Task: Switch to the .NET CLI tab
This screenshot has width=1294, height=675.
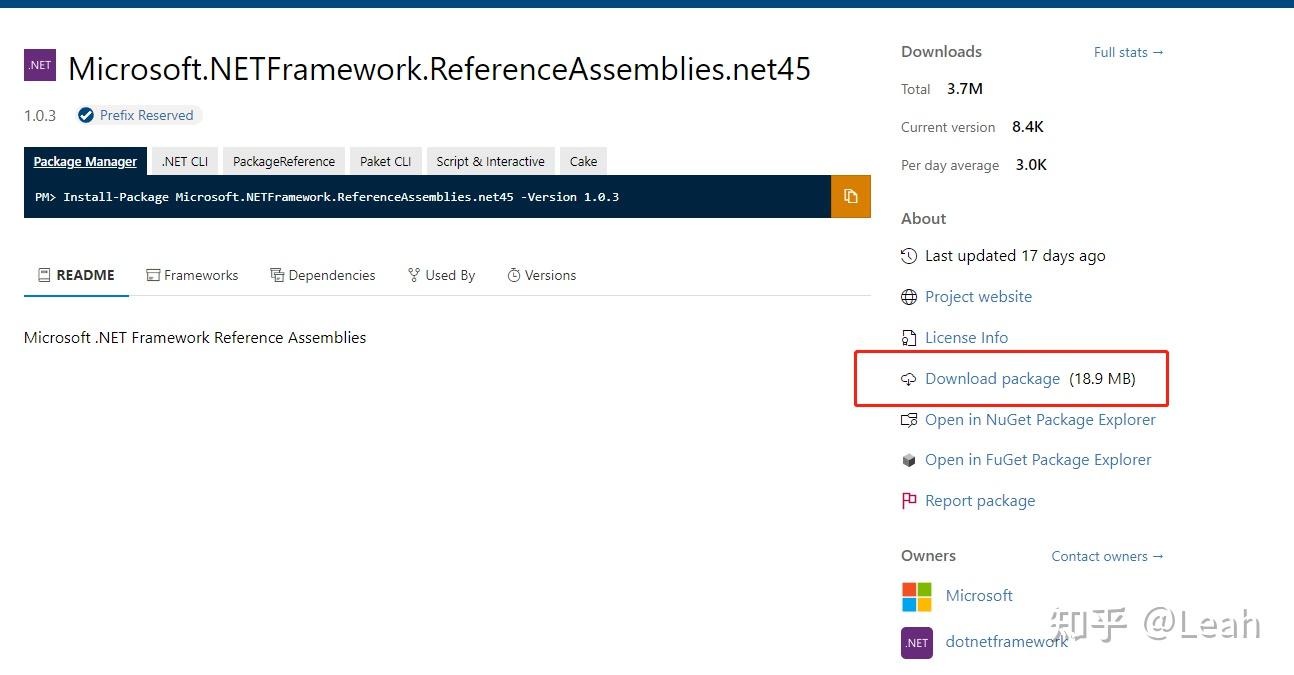Action: (x=184, y=161)
